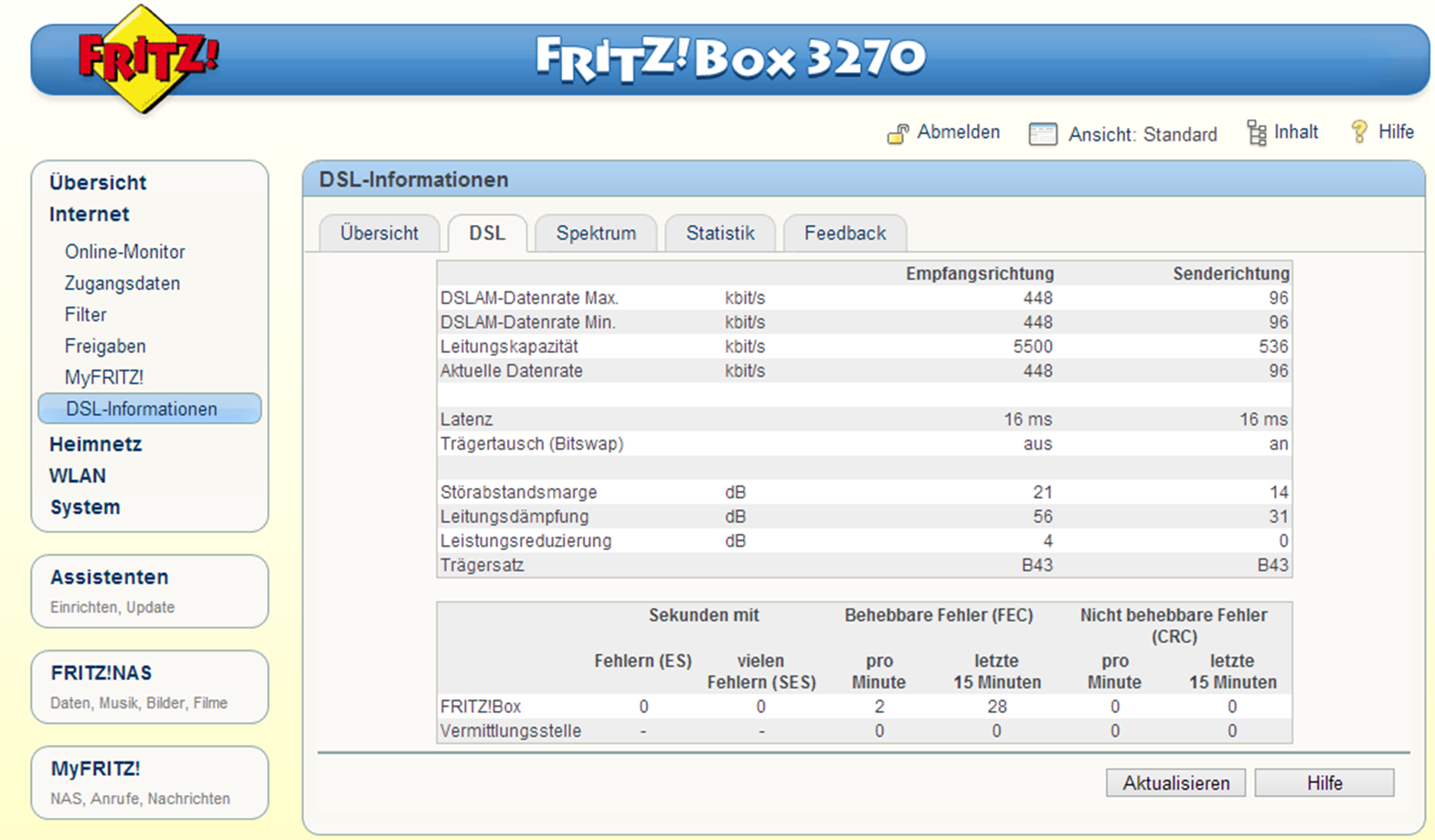Click the Hilfe question mark icon
The height and width of the screenshot is (840, 1435).
coord(1359,132)
